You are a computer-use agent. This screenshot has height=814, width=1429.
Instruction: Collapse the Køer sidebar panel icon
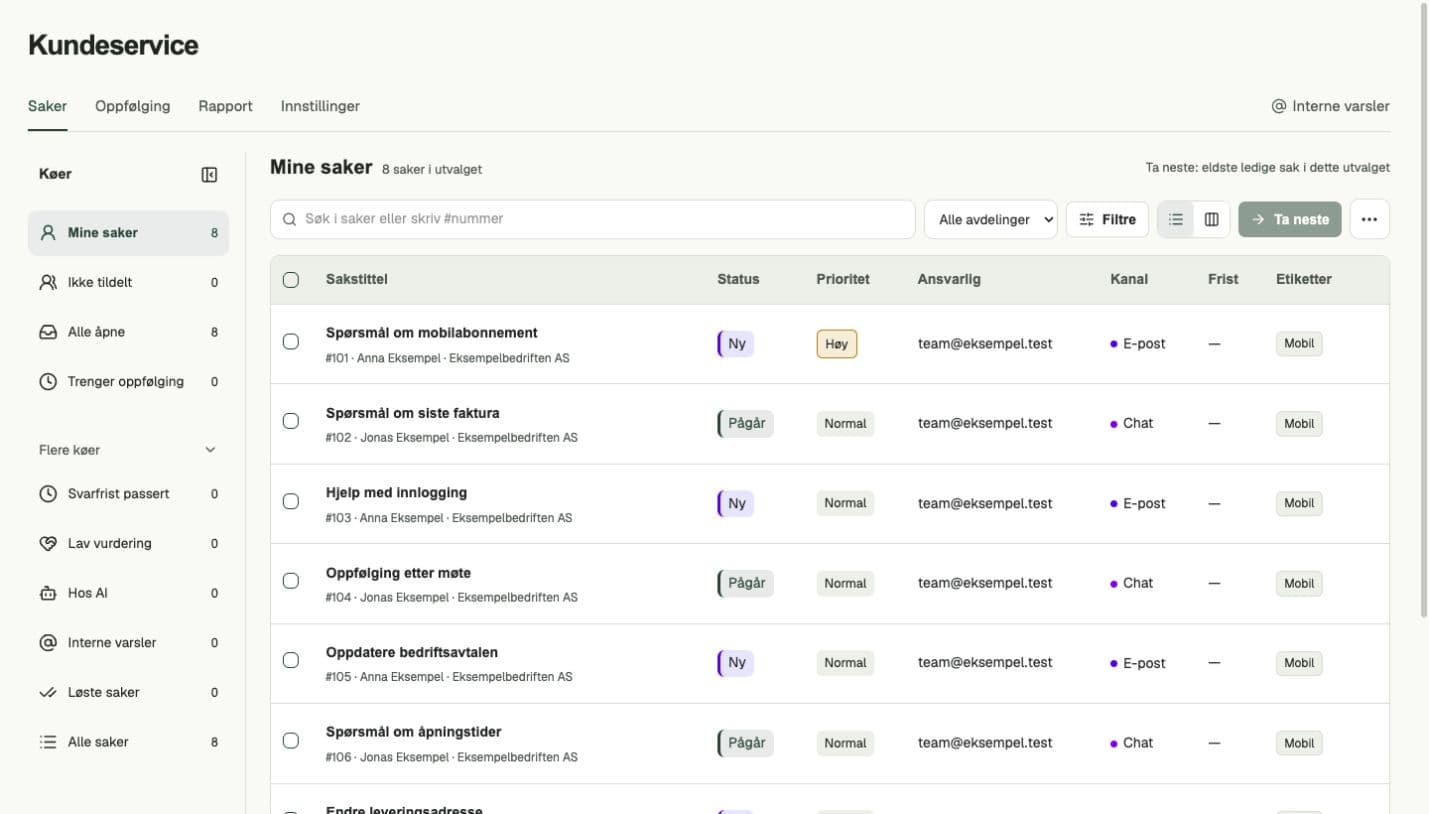209,175
